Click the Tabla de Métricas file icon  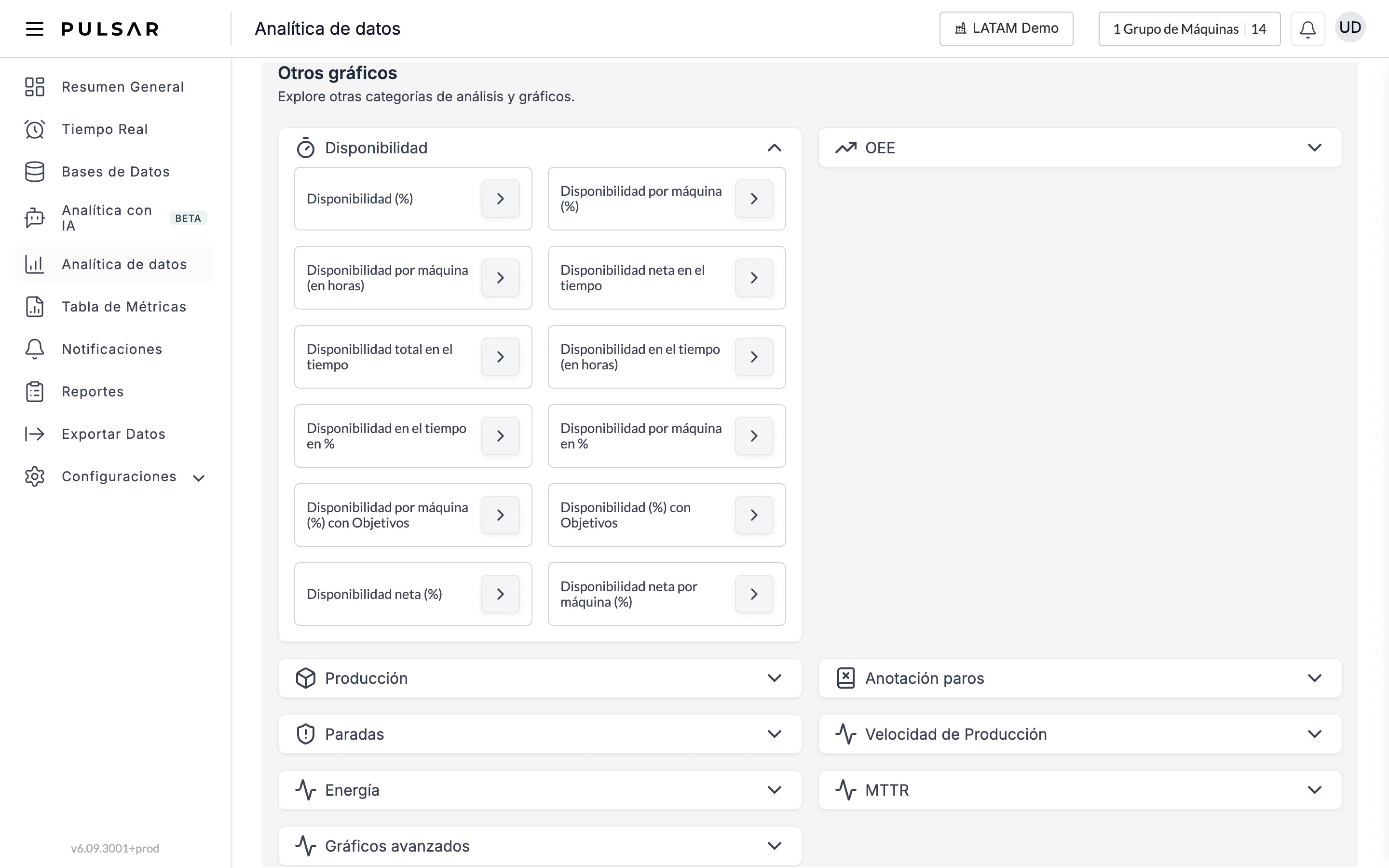[x=34, y=307]
